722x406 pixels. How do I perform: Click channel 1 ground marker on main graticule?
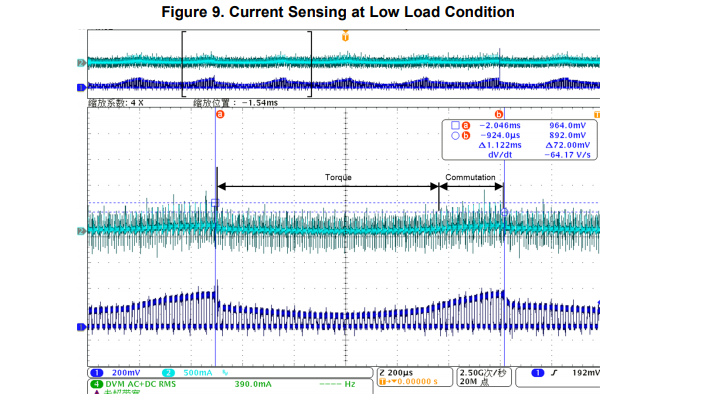[x=82, y=327]
